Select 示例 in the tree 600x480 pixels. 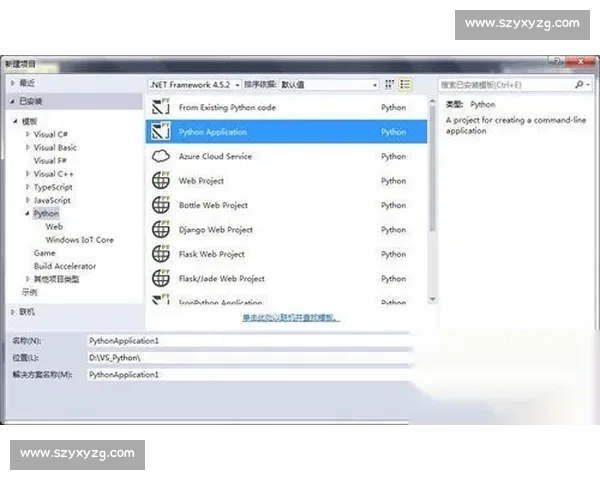coord(29,292)
